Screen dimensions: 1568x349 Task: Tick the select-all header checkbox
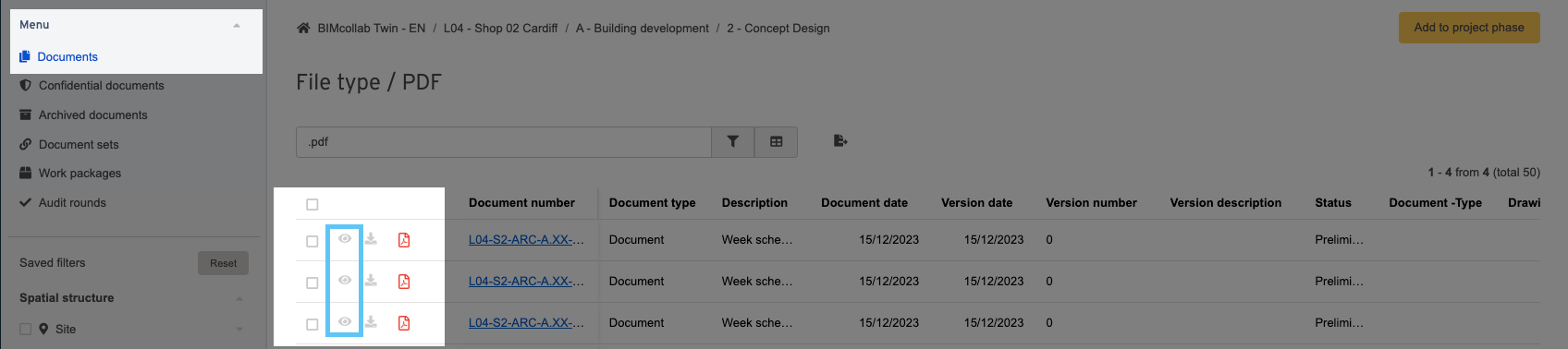click(312, 205)
